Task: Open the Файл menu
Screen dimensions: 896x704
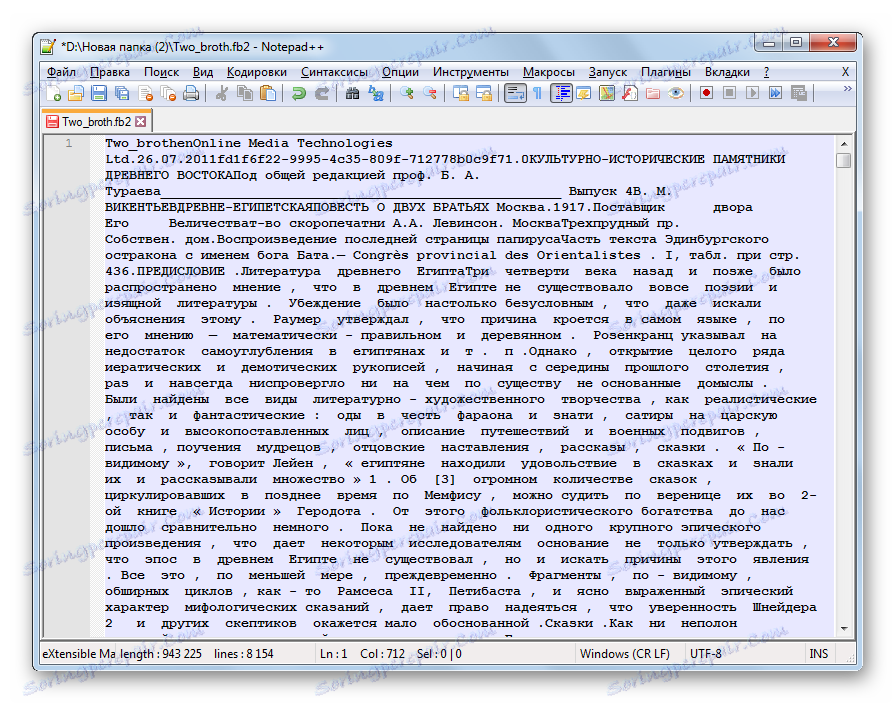Action: pyautogui.click(x=61, y=72)
